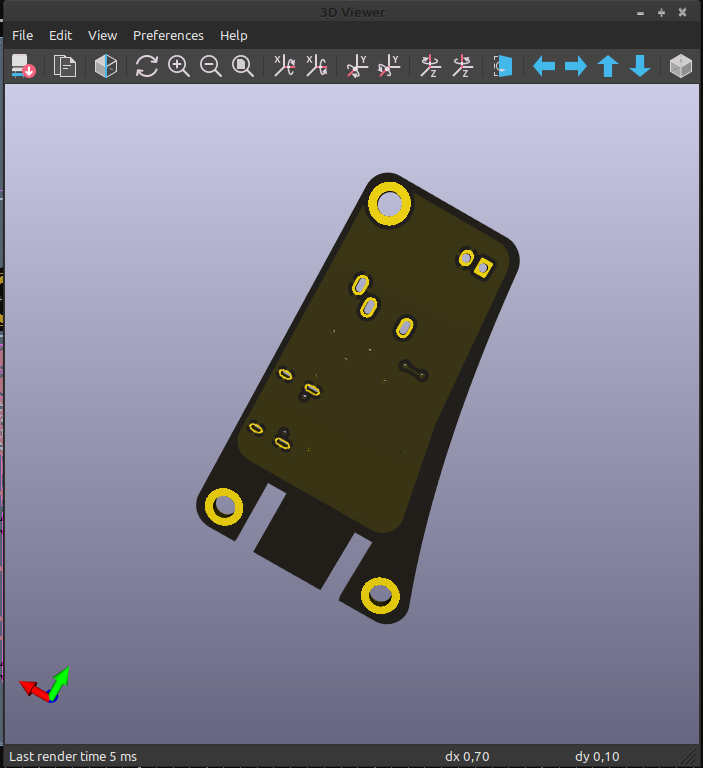Rotate X counterclockwise icon
The height and width of the screenshot is (768, 703).
pyautogui.click(x=316, y=66)
